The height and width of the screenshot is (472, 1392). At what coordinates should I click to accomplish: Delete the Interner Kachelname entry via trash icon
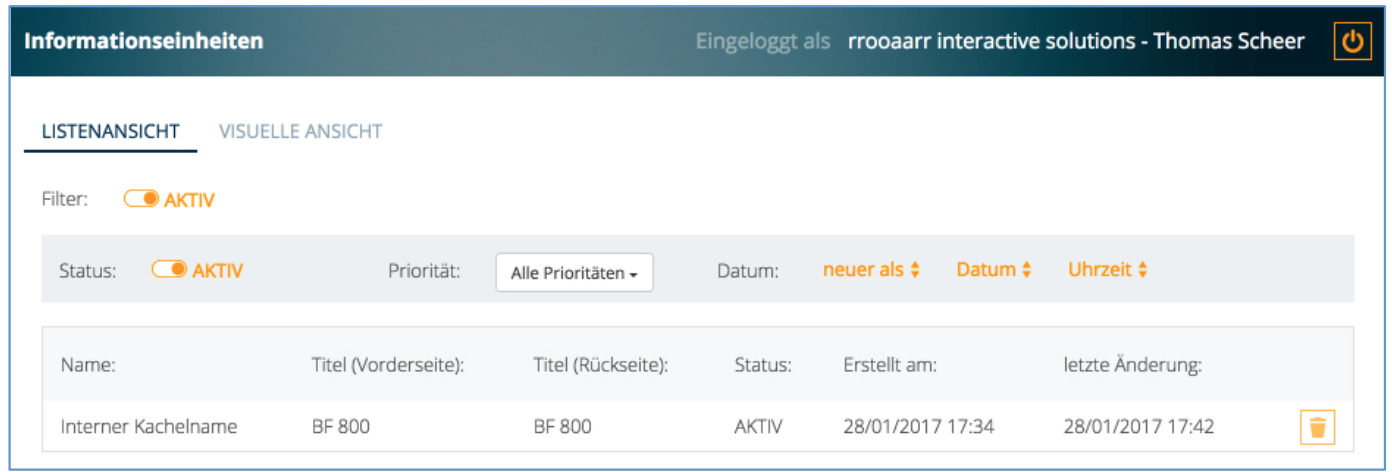[1318, 427]
